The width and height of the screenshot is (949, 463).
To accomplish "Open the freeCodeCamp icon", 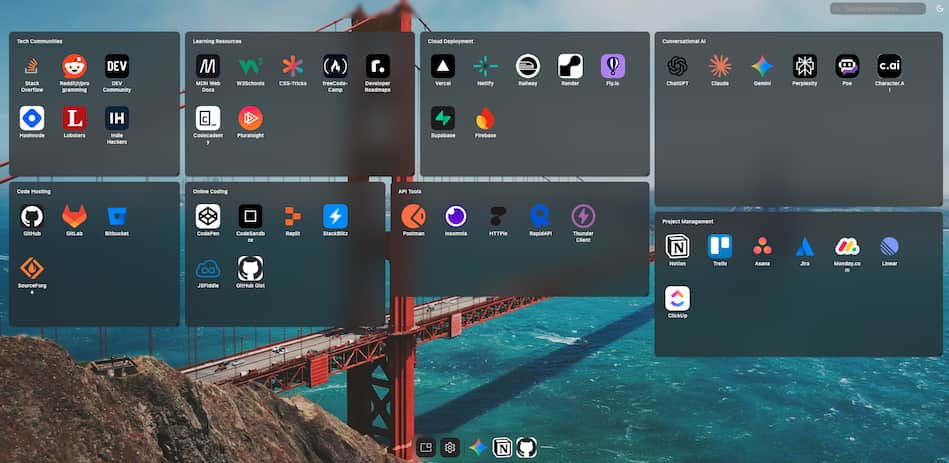I will 335,67.
